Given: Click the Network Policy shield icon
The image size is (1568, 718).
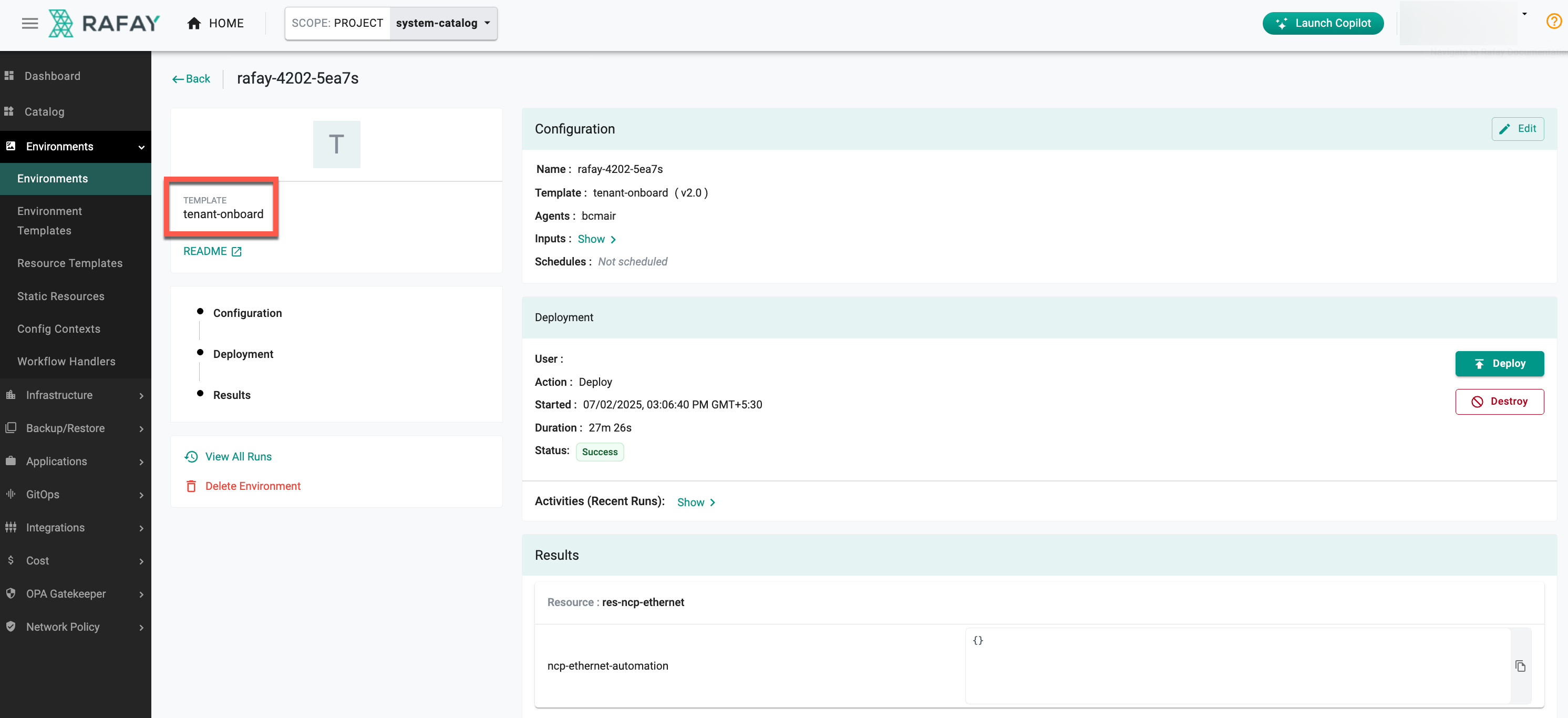Looking at the screenshot, I should (11, 627).
